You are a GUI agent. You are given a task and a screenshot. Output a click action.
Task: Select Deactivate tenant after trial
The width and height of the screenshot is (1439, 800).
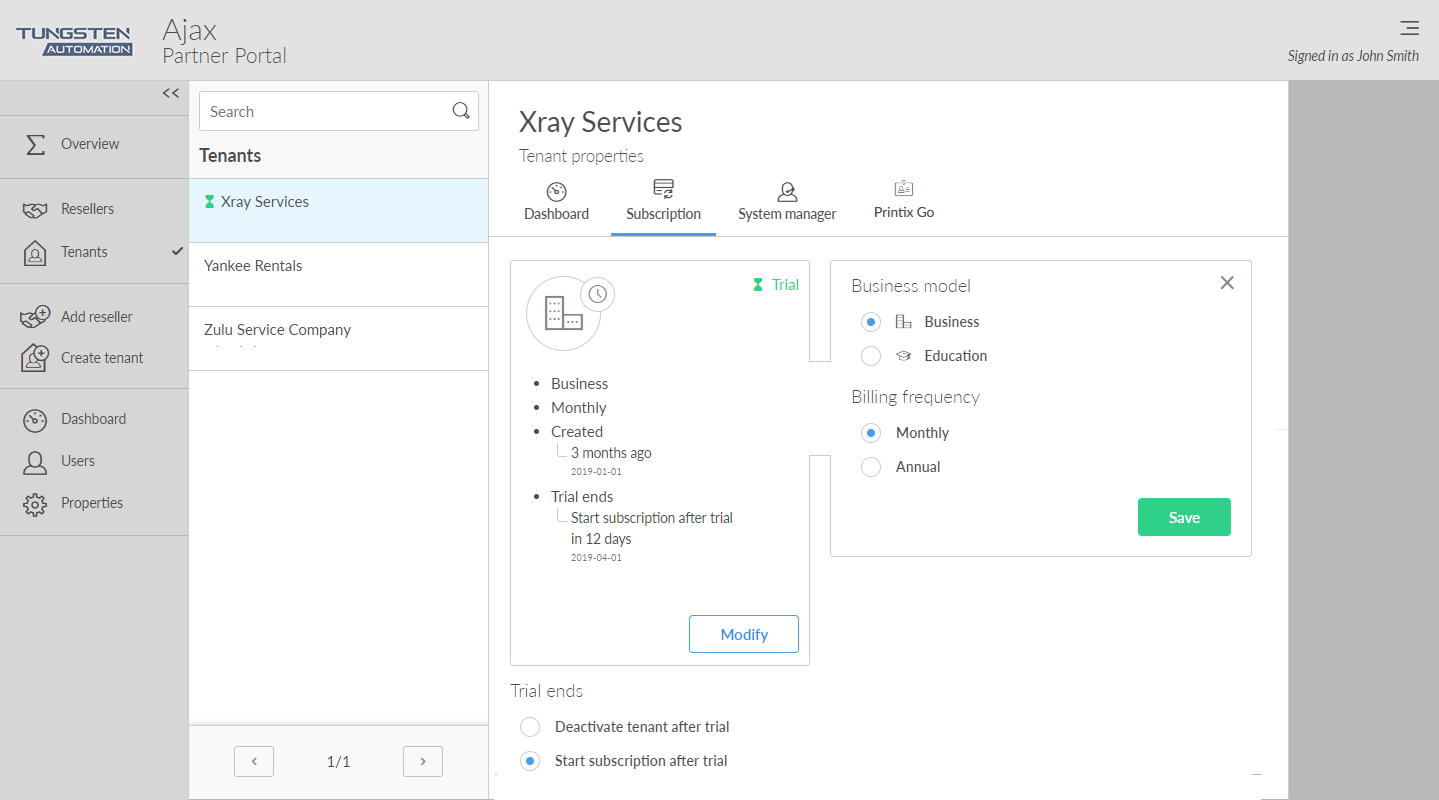530,727
